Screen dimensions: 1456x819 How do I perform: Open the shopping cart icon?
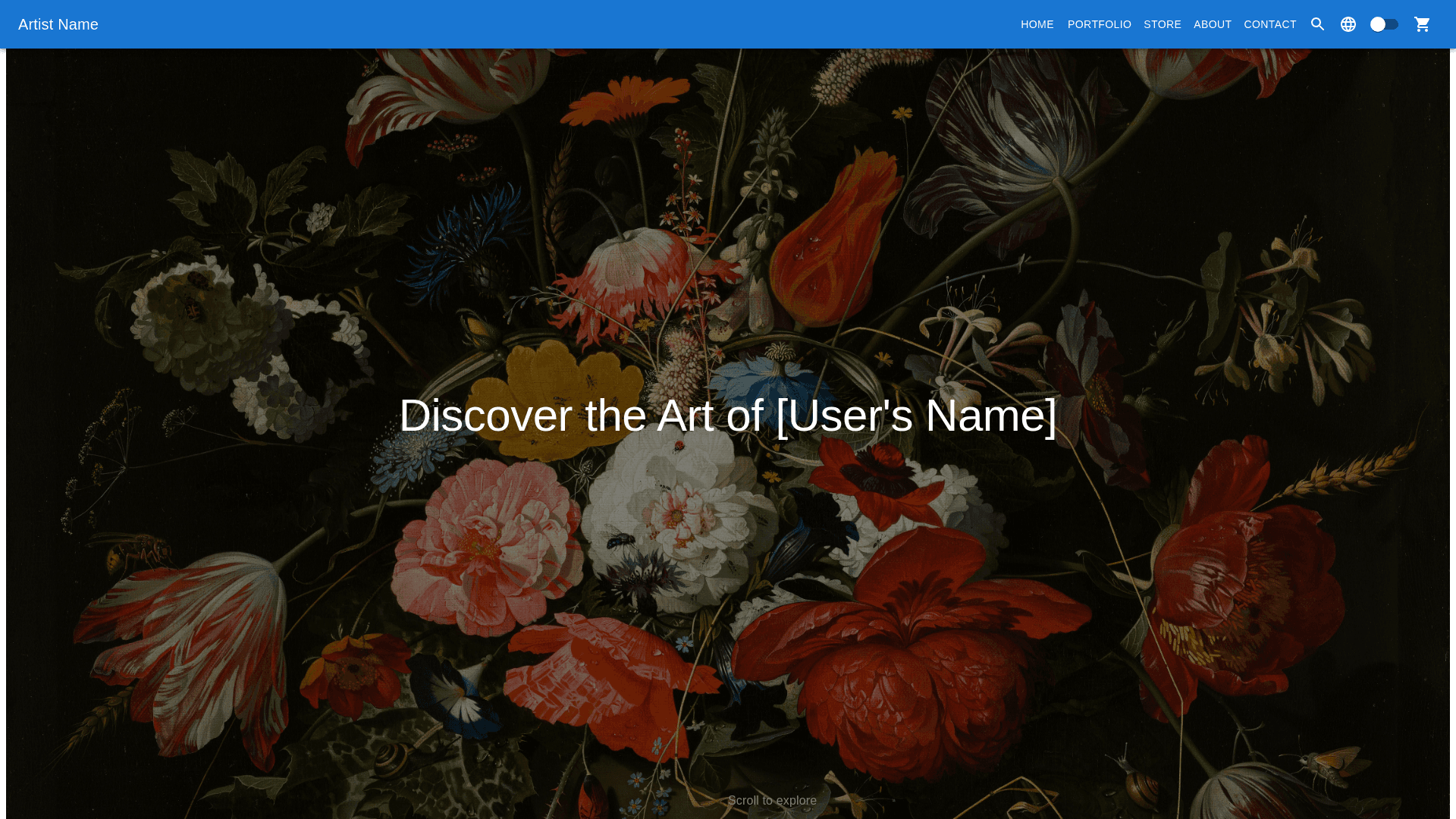(1422, 24)
